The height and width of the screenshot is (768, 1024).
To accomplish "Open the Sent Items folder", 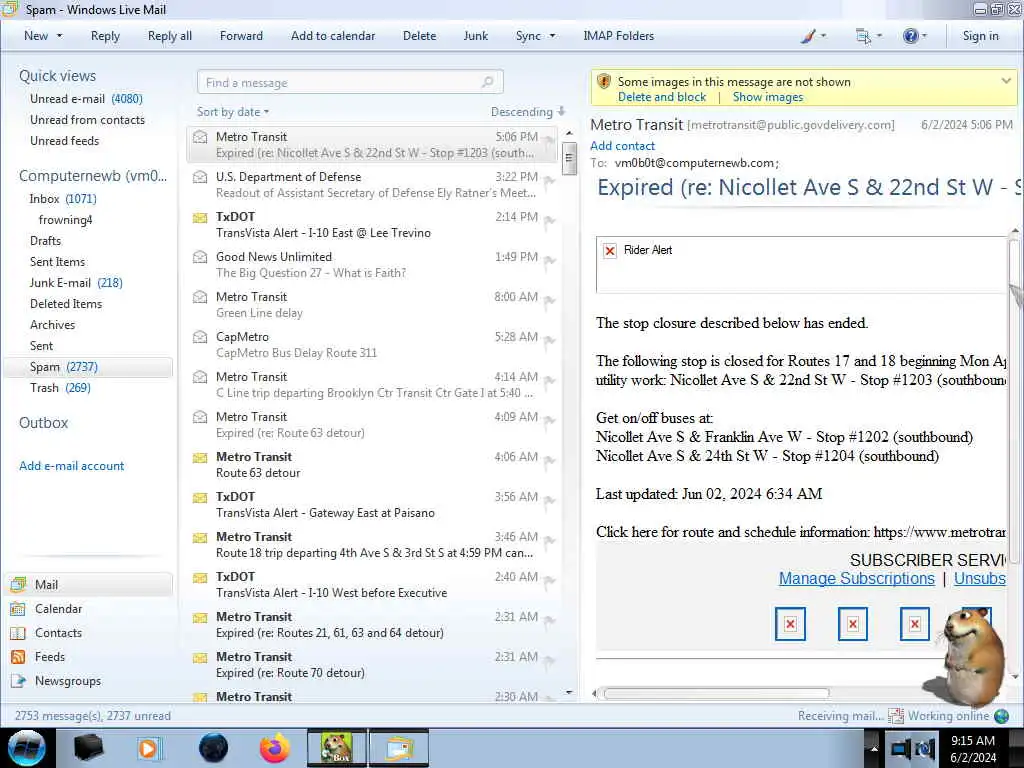I will pos(57,261).
